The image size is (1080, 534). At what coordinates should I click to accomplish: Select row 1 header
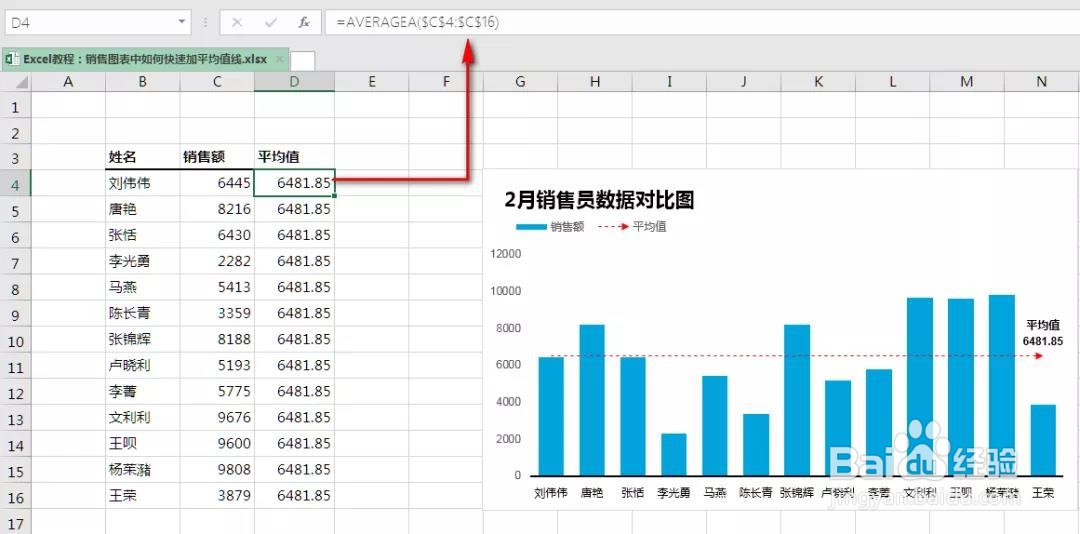(16, 107)
